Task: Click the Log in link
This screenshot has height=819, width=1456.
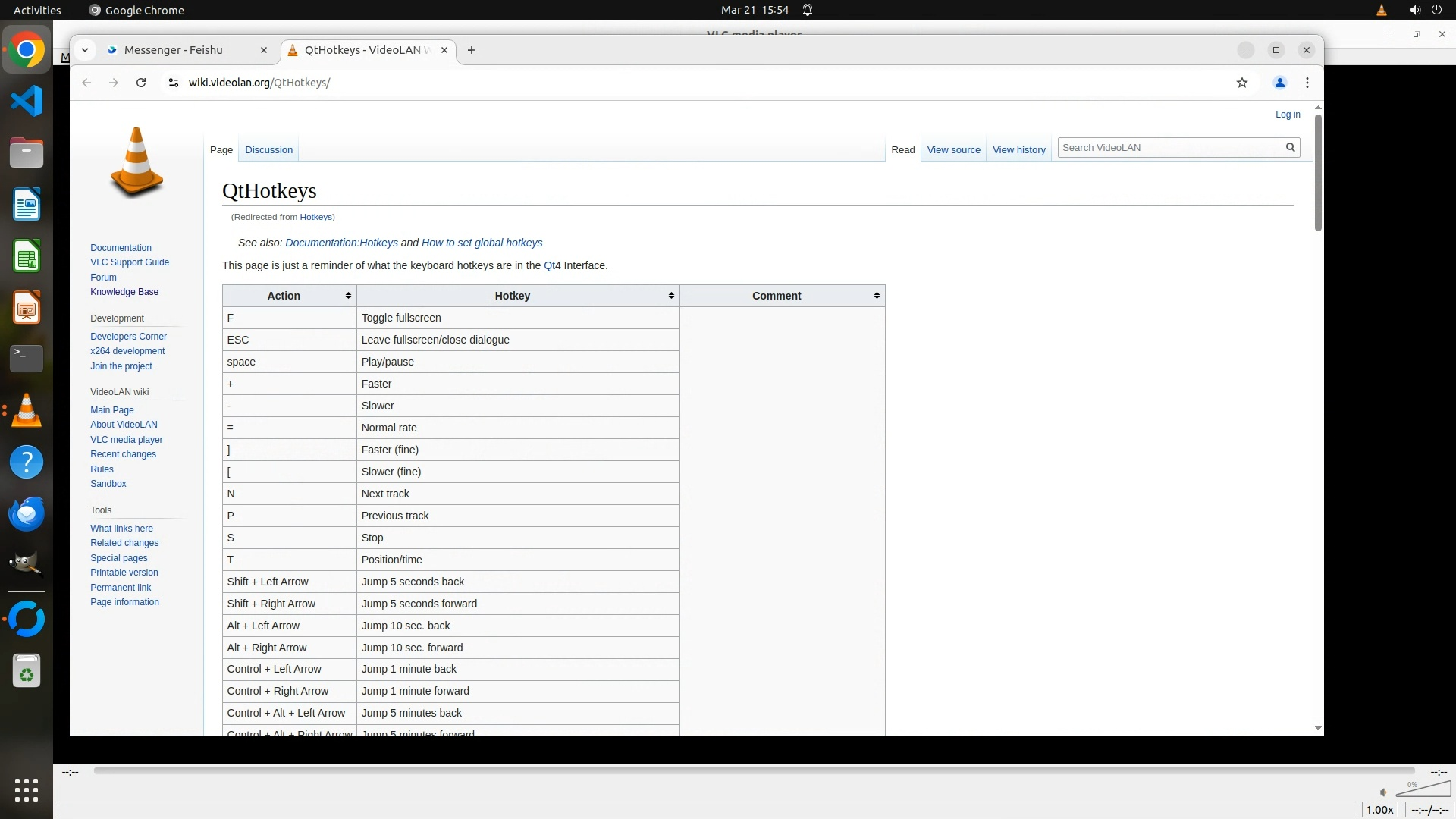Action: 1287,115
